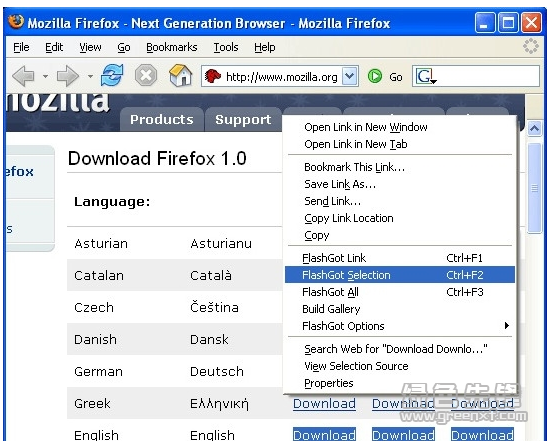Open the Back button history dropdown
Image resolution: width=549 pixels, height=441 pixels.
click(x=46, y=76)
